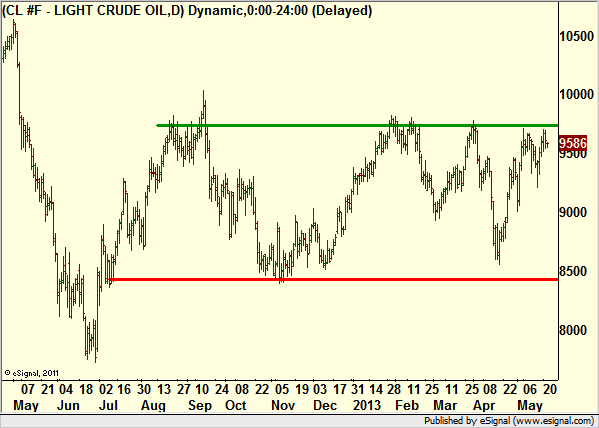The width and height of the screenshot is (599, 428).
Task: Click the '24' date label on time axis
Action: coord(222,390)
